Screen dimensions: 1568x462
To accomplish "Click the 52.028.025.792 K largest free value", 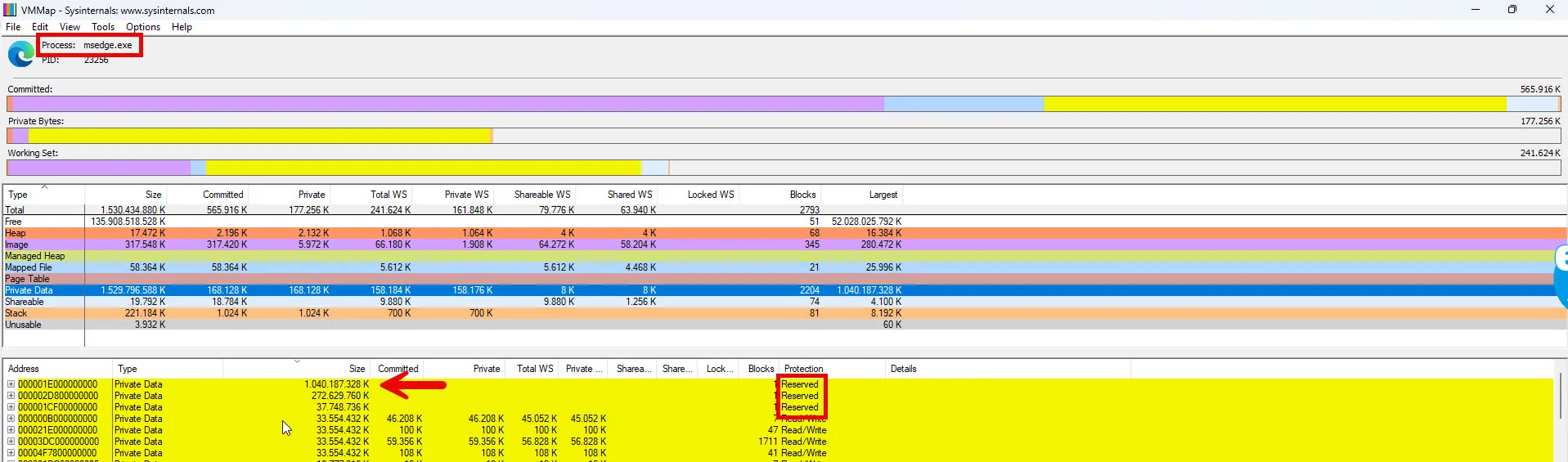I will 866,222.
